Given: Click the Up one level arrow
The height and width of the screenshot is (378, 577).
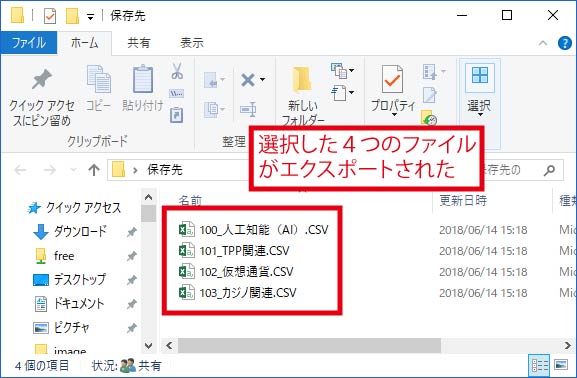Looking at the screenshot, I should [94, 170].
